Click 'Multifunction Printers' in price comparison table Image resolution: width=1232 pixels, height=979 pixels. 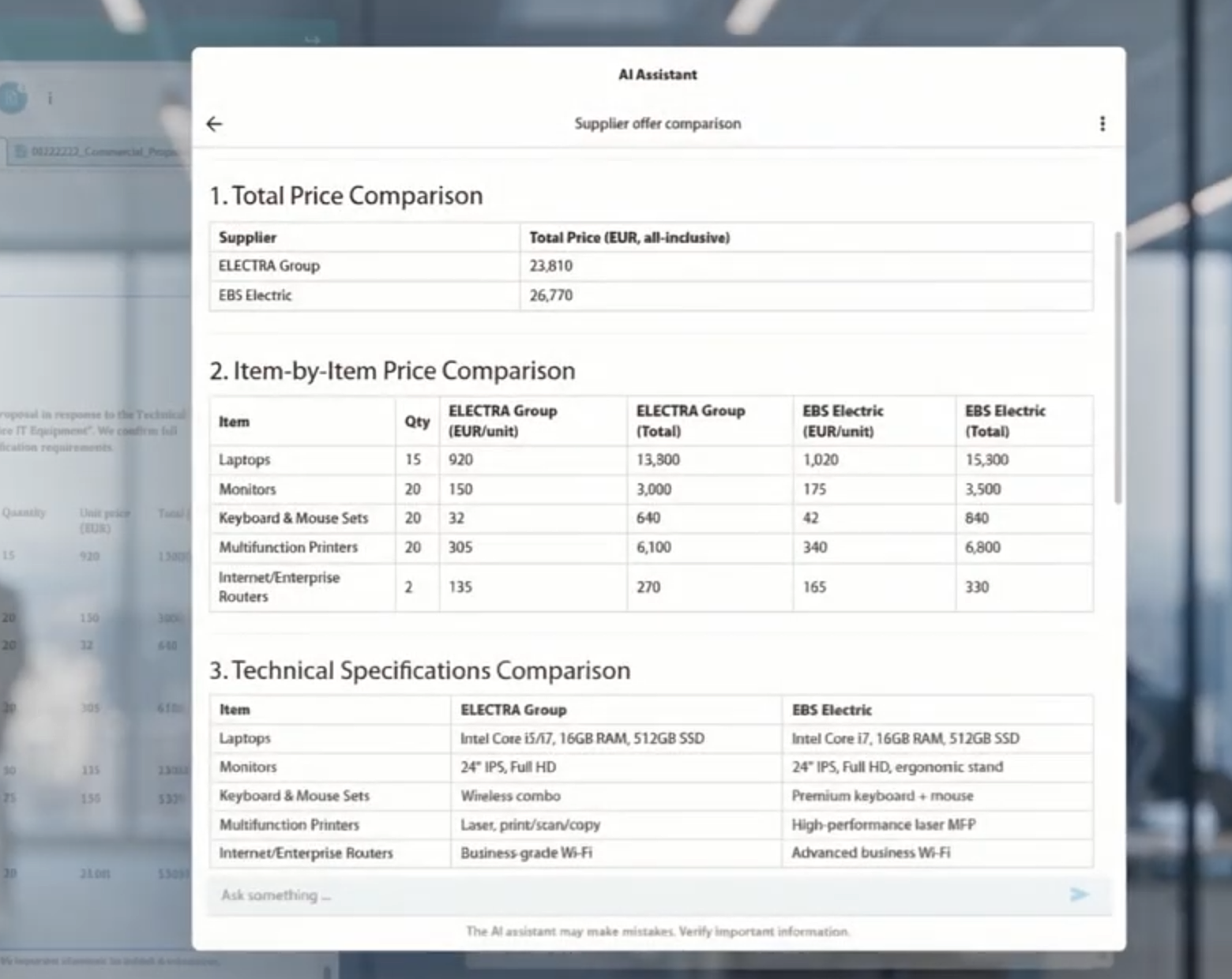(x=288, y=547)
